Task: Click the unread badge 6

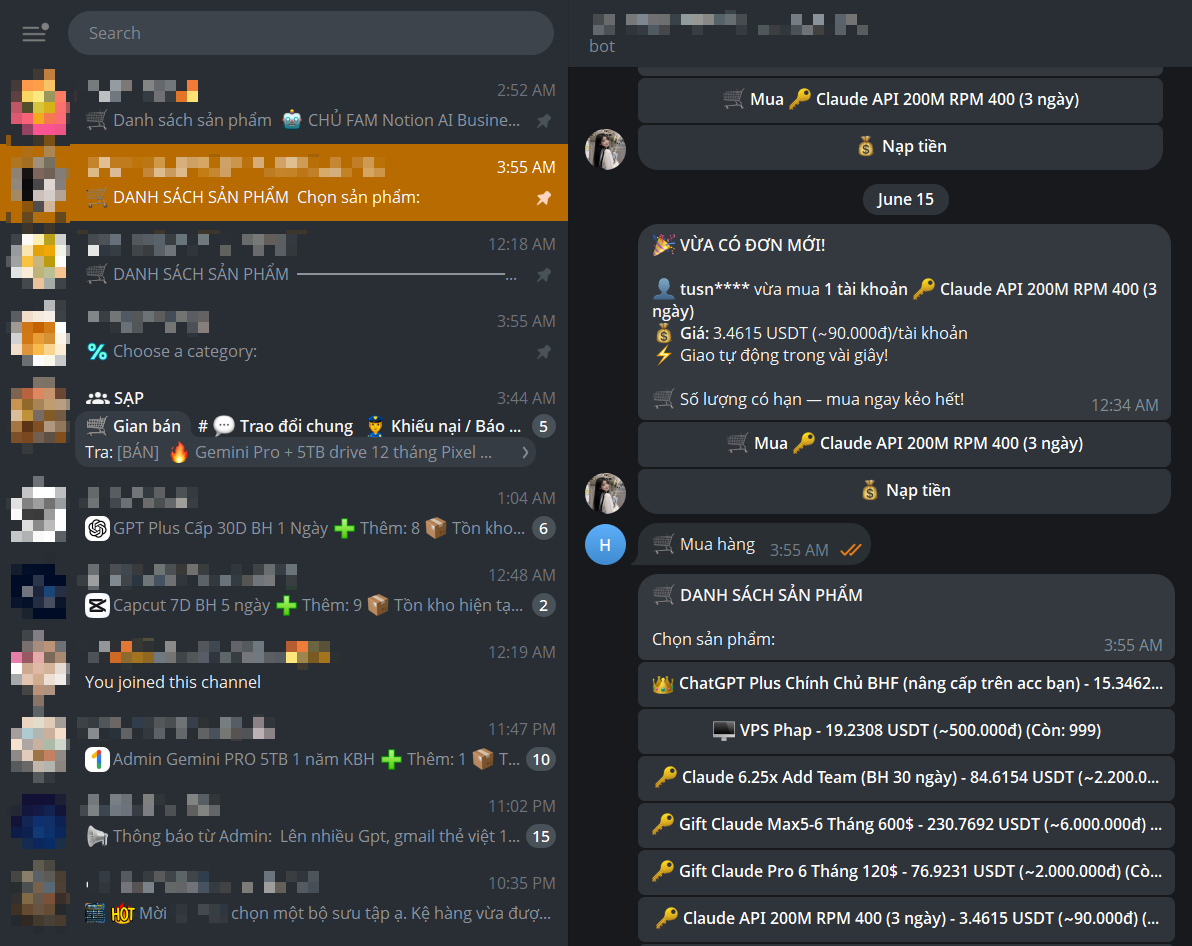Action: (543, 529)
